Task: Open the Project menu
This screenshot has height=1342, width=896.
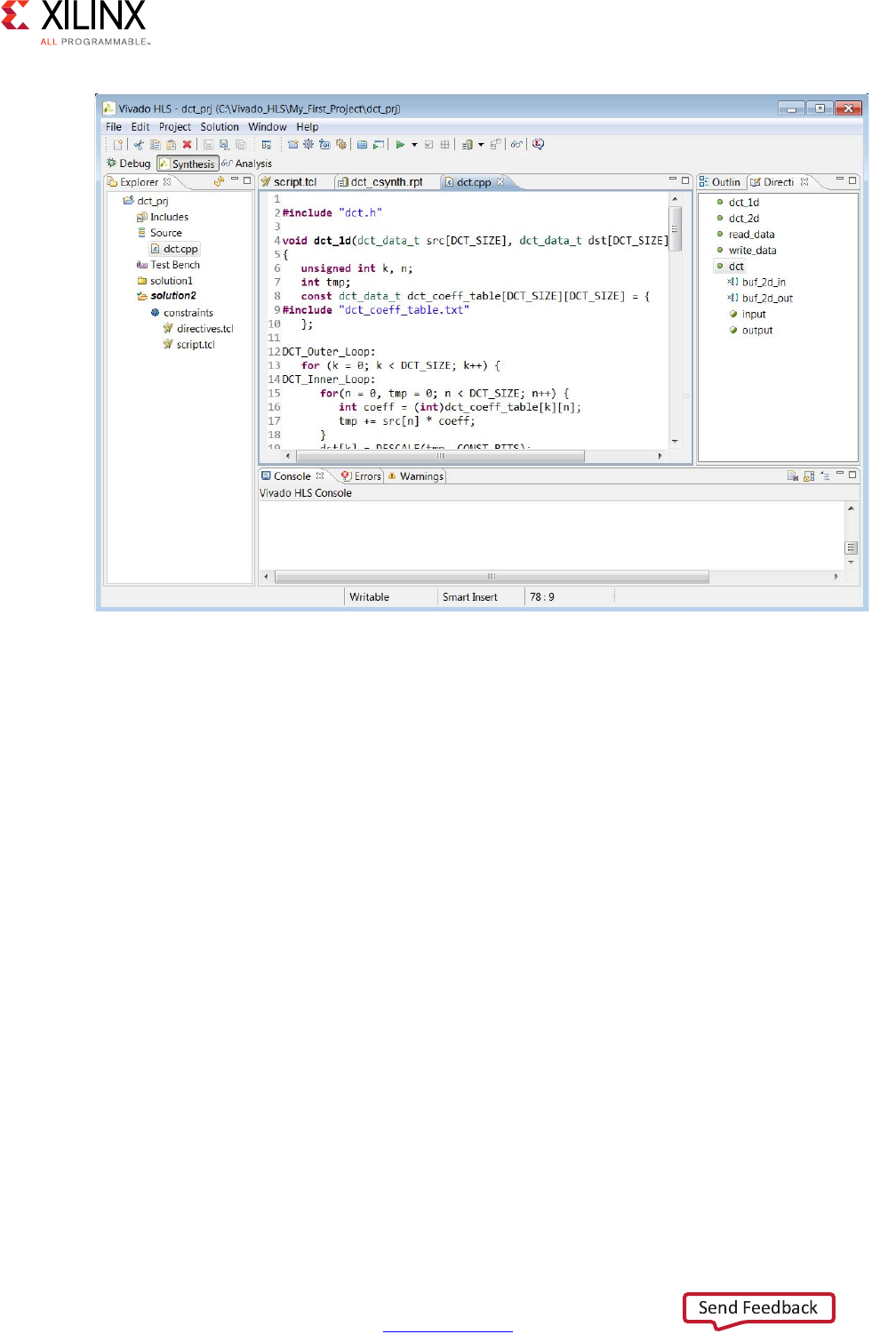Action: 175,127
